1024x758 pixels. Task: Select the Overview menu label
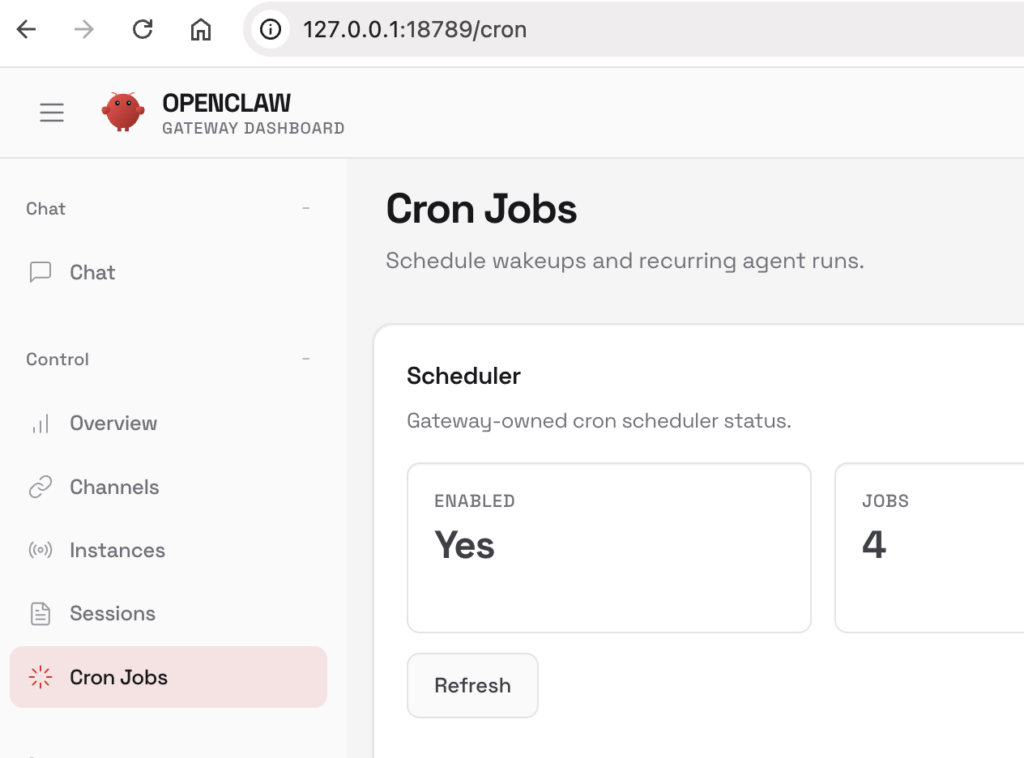click(x=113, y=424)
